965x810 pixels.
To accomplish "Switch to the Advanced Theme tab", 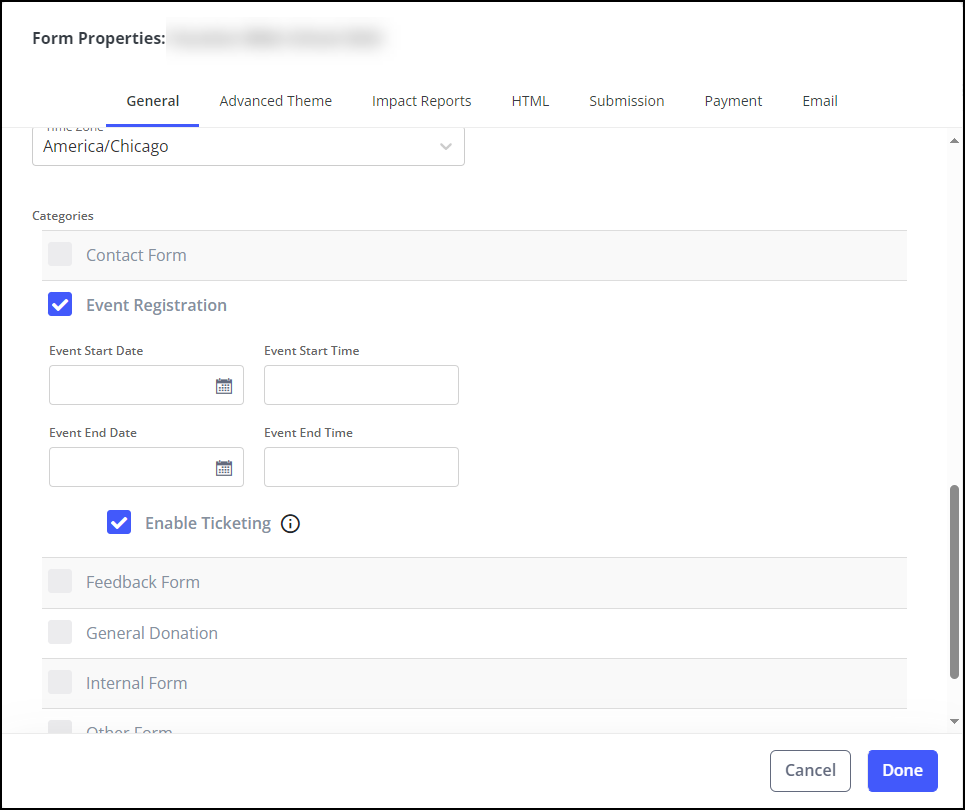I will pyautogui.click(x=275, y=101).
